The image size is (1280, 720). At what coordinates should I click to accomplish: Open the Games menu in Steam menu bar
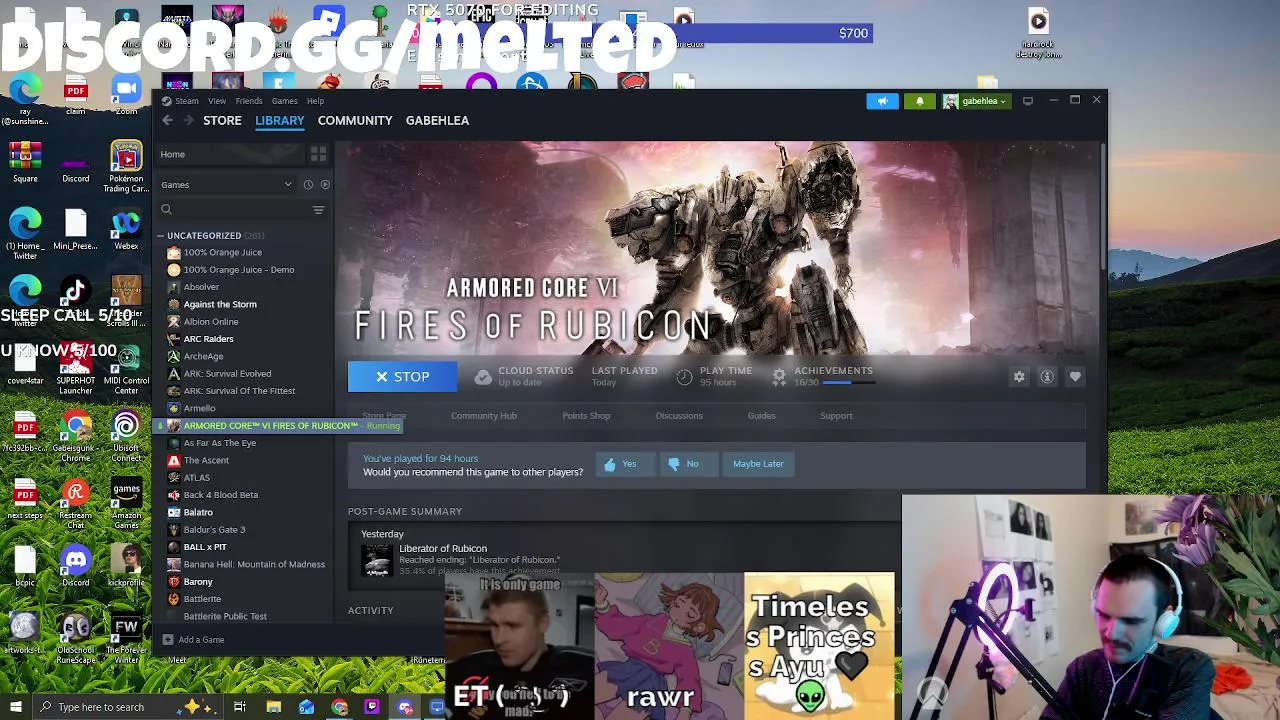(284, 101)
